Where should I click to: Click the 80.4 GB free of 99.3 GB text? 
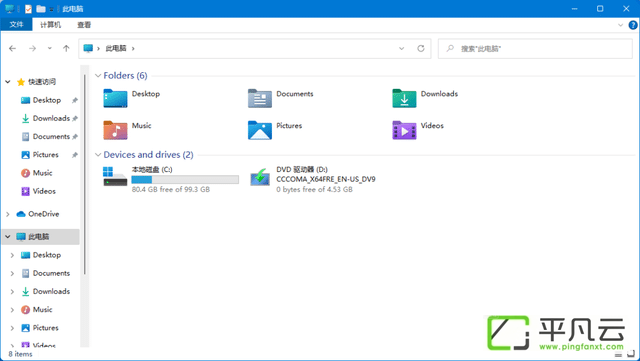(171, 189)
